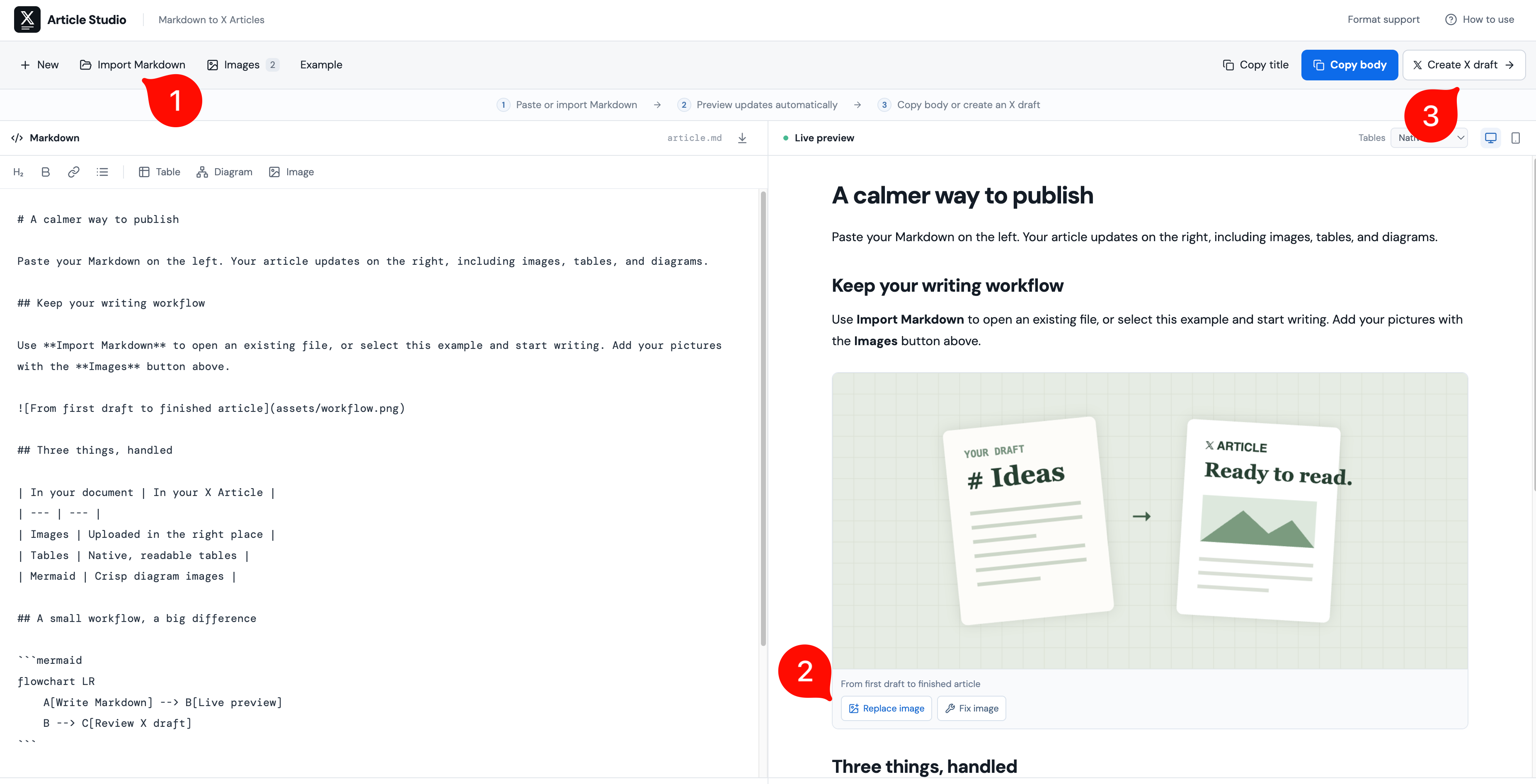Viewport: 1536px width, 784px height.
Task: Click Create X draft button
Action: tap(1463, 65)
